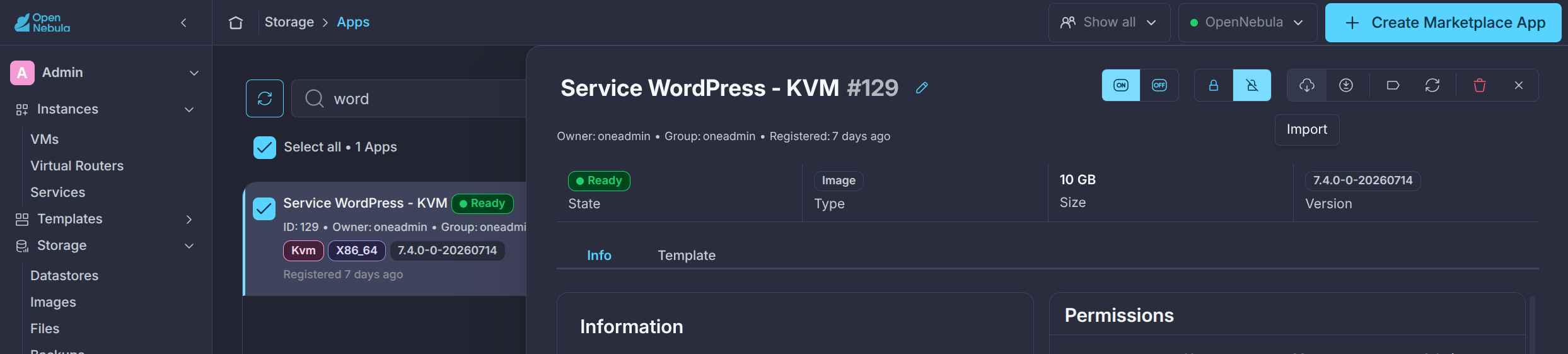
Task: Uncheck the Service WordPress - KVM row checkbox
Action: [264, 209]
